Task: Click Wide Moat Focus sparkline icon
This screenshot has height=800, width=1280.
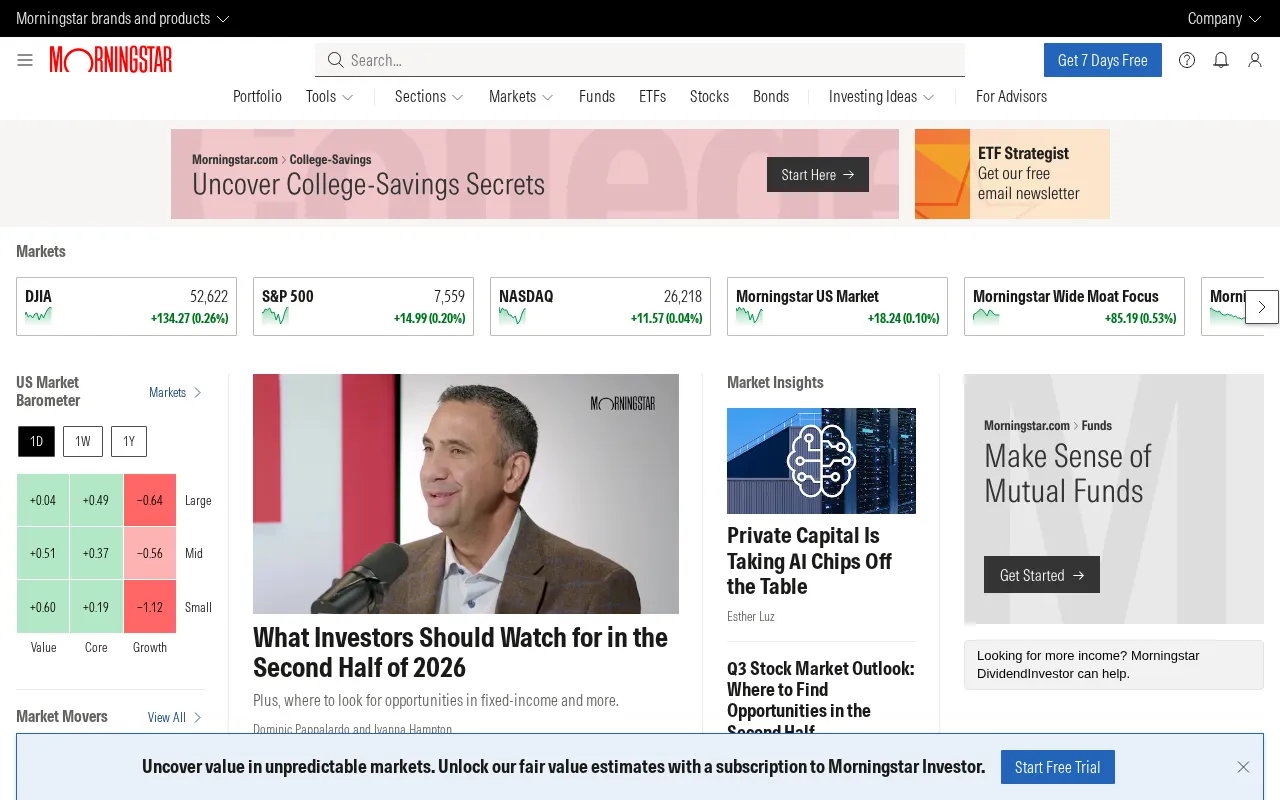Action: coord(986,316)
